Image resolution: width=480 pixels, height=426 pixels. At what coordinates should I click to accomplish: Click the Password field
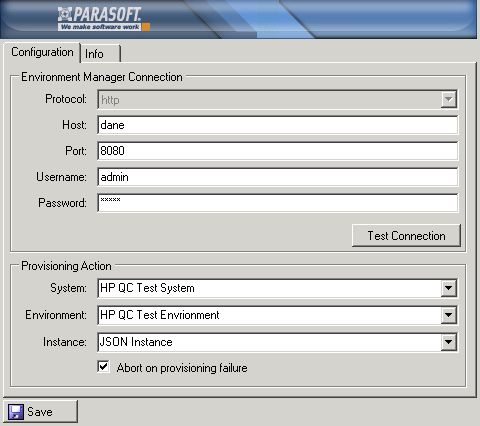tap(278, 203)
